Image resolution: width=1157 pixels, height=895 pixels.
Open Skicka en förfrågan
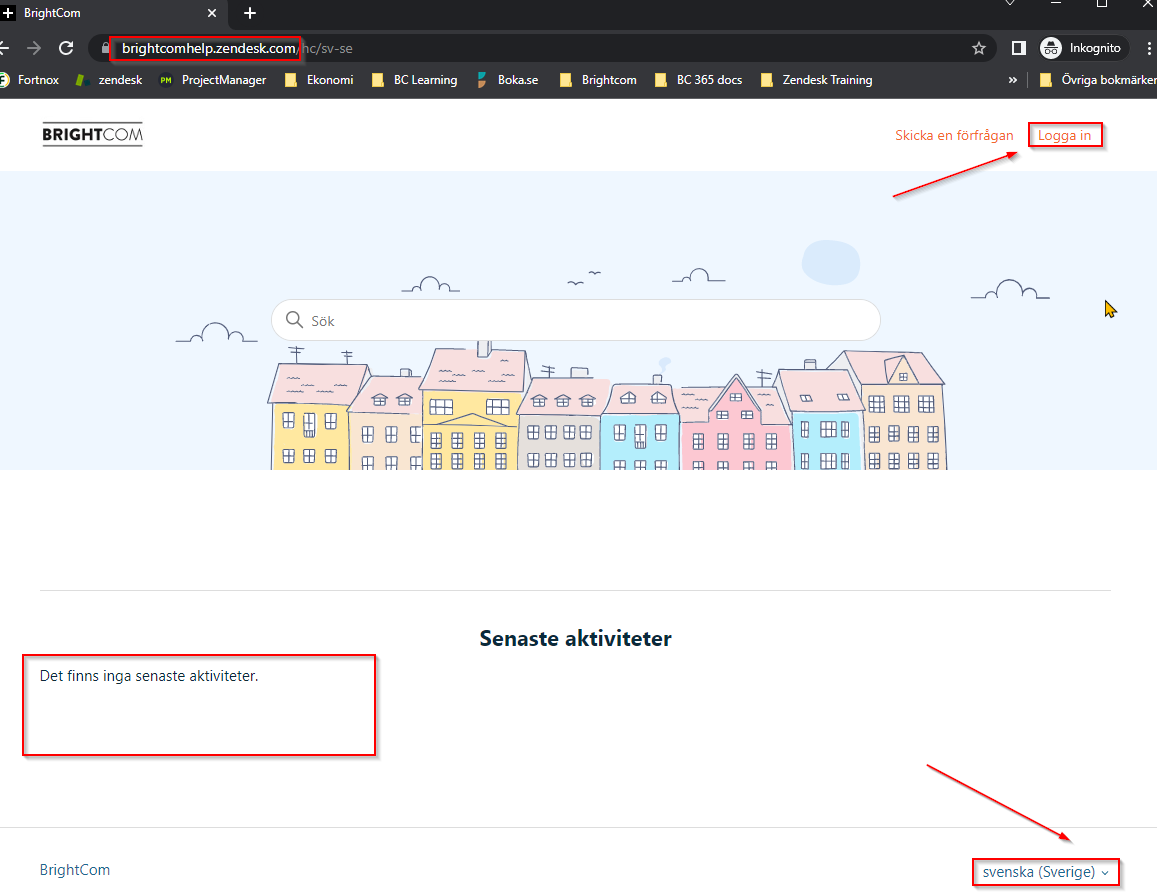pos(954,135)
